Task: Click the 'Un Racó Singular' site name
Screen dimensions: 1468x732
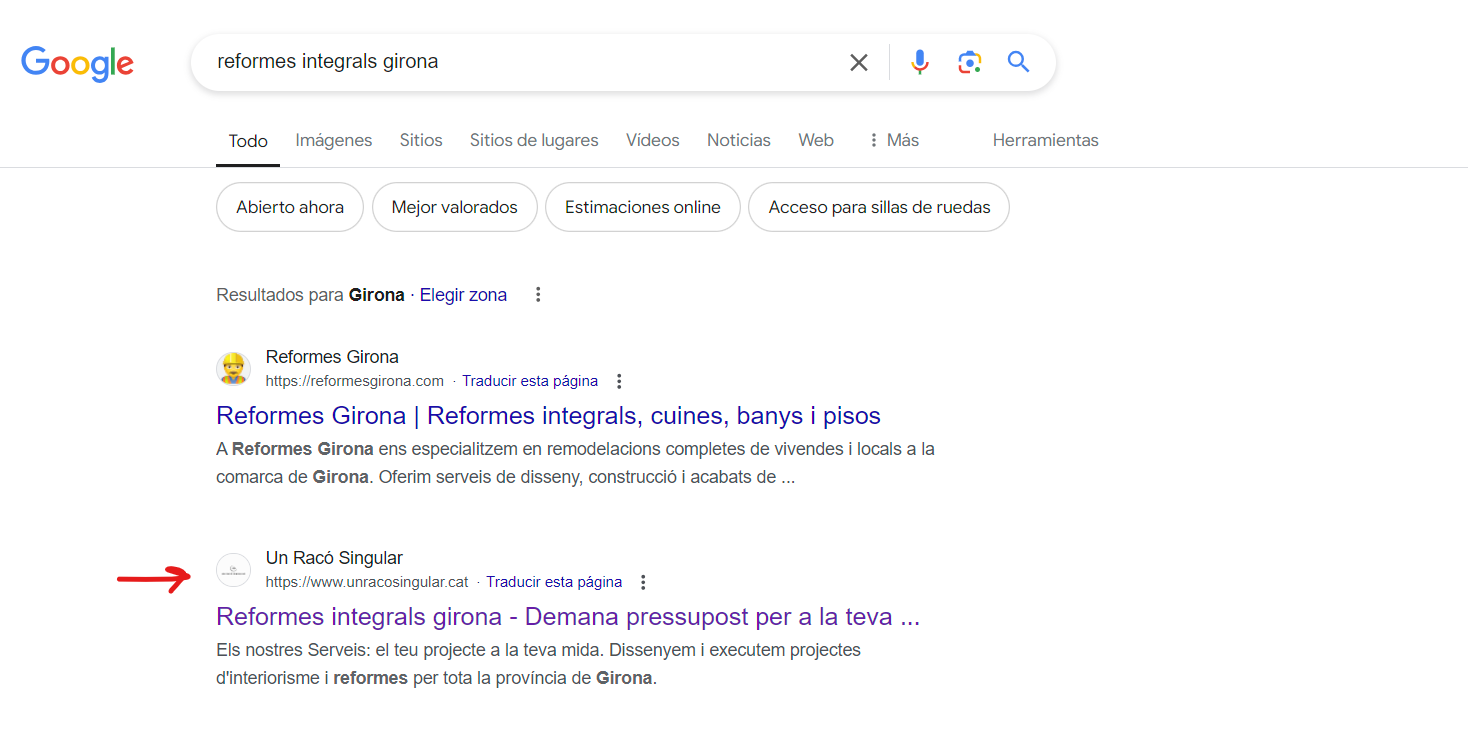Action: (x=334, y=558)
